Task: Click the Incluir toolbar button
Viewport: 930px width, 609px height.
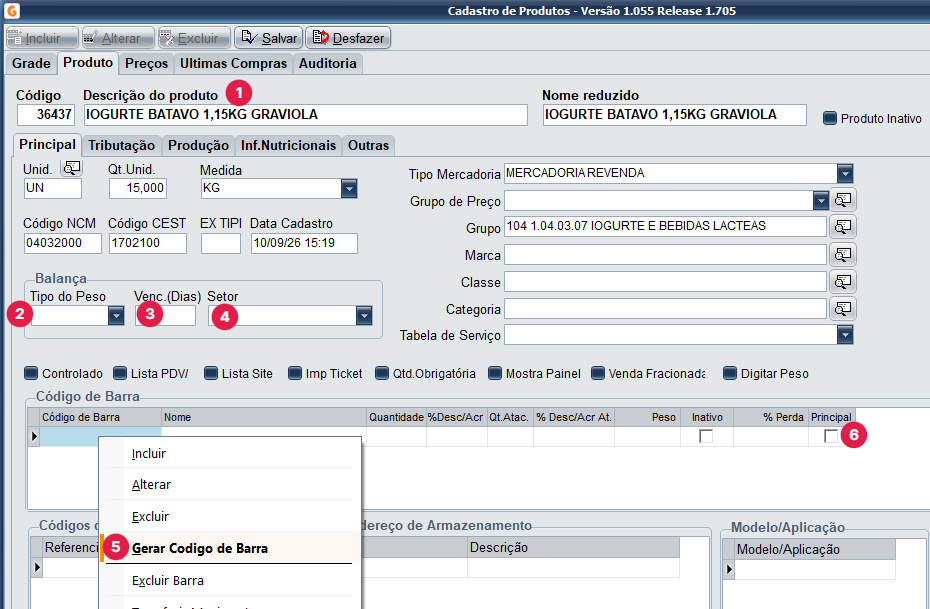Action: (42, 38)
